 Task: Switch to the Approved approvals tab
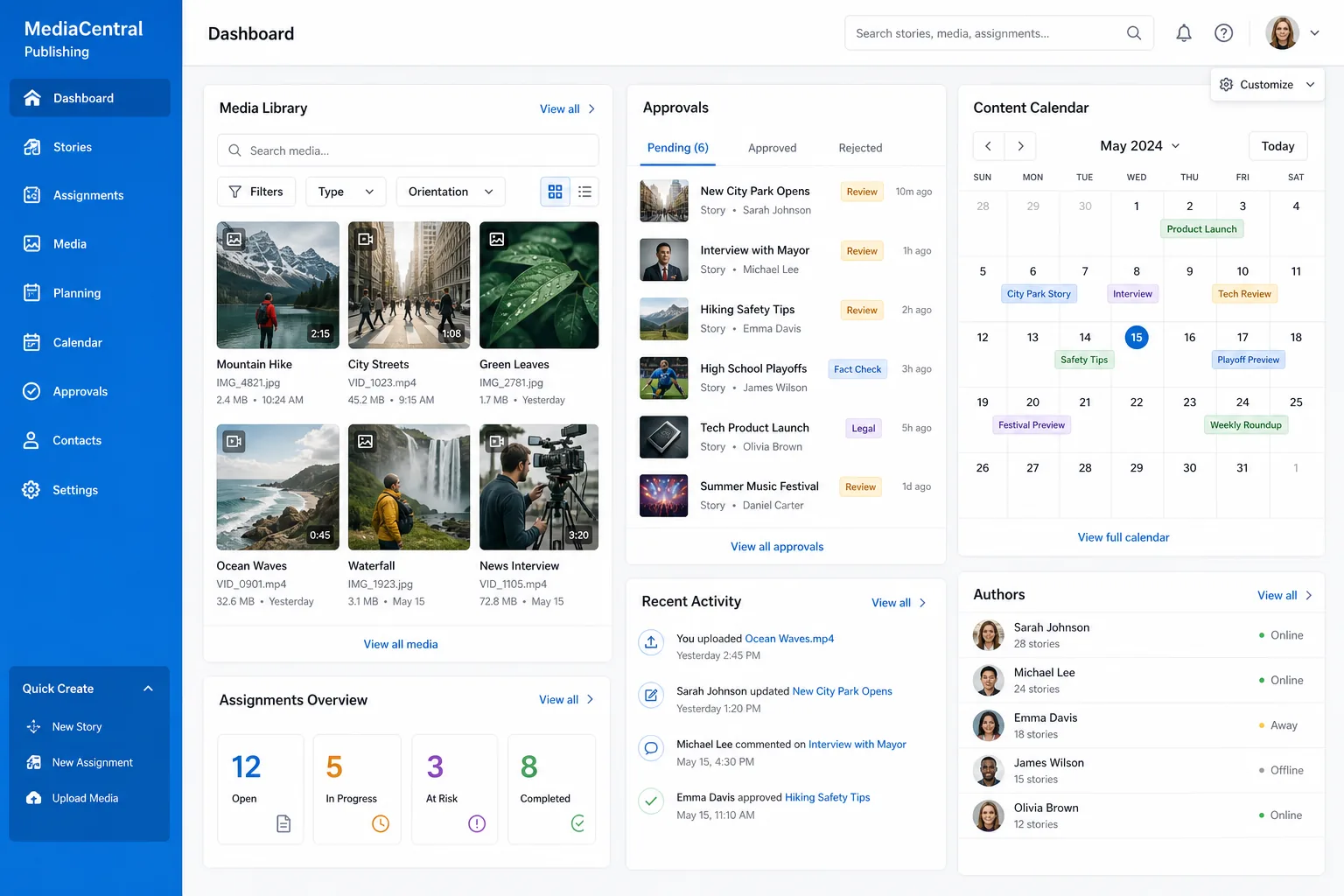click(772, 148)
